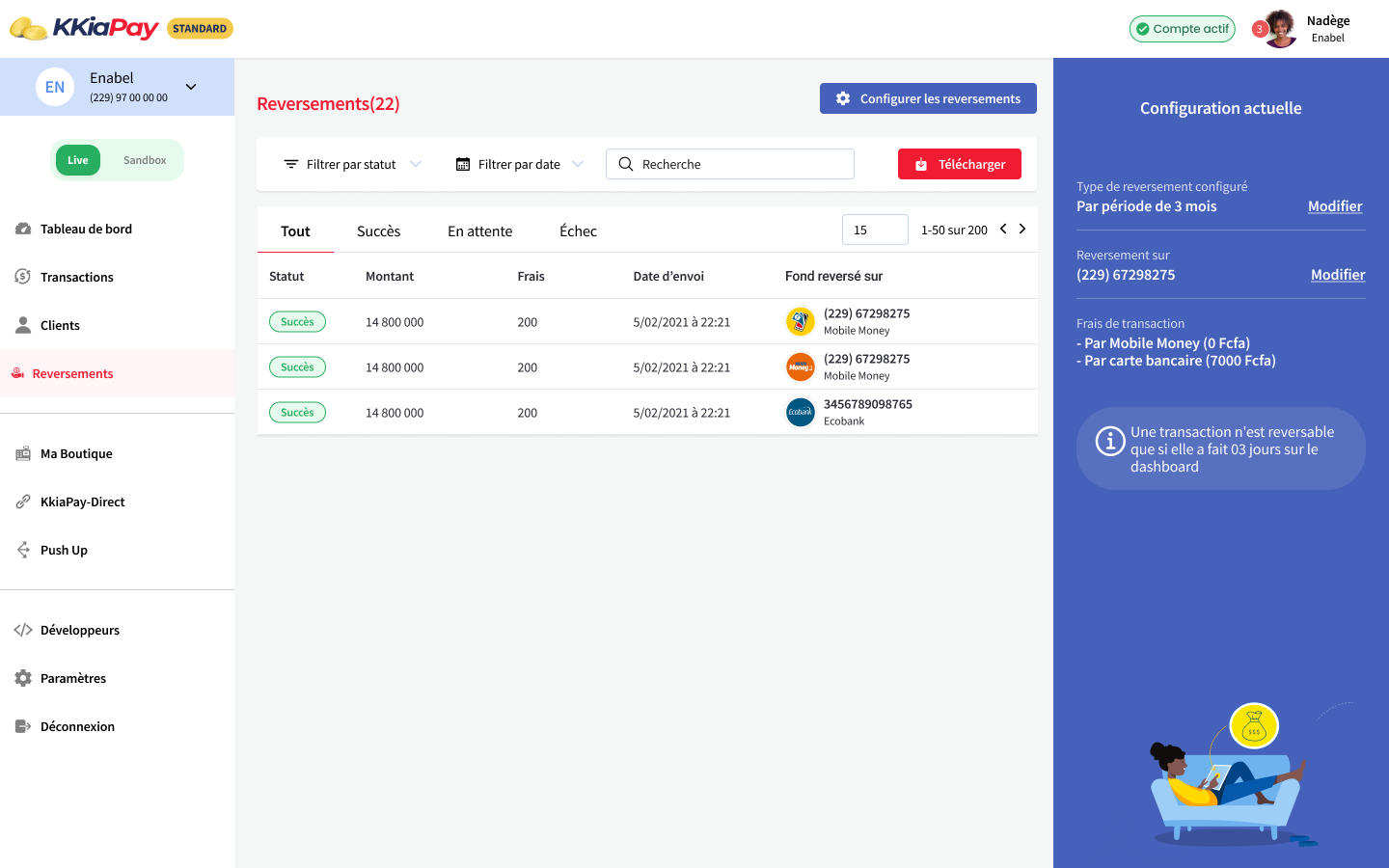Open KkiaPay-Direct link icon
The image size is (1389, 868).
pyautogui.click(x=23, y=502)
